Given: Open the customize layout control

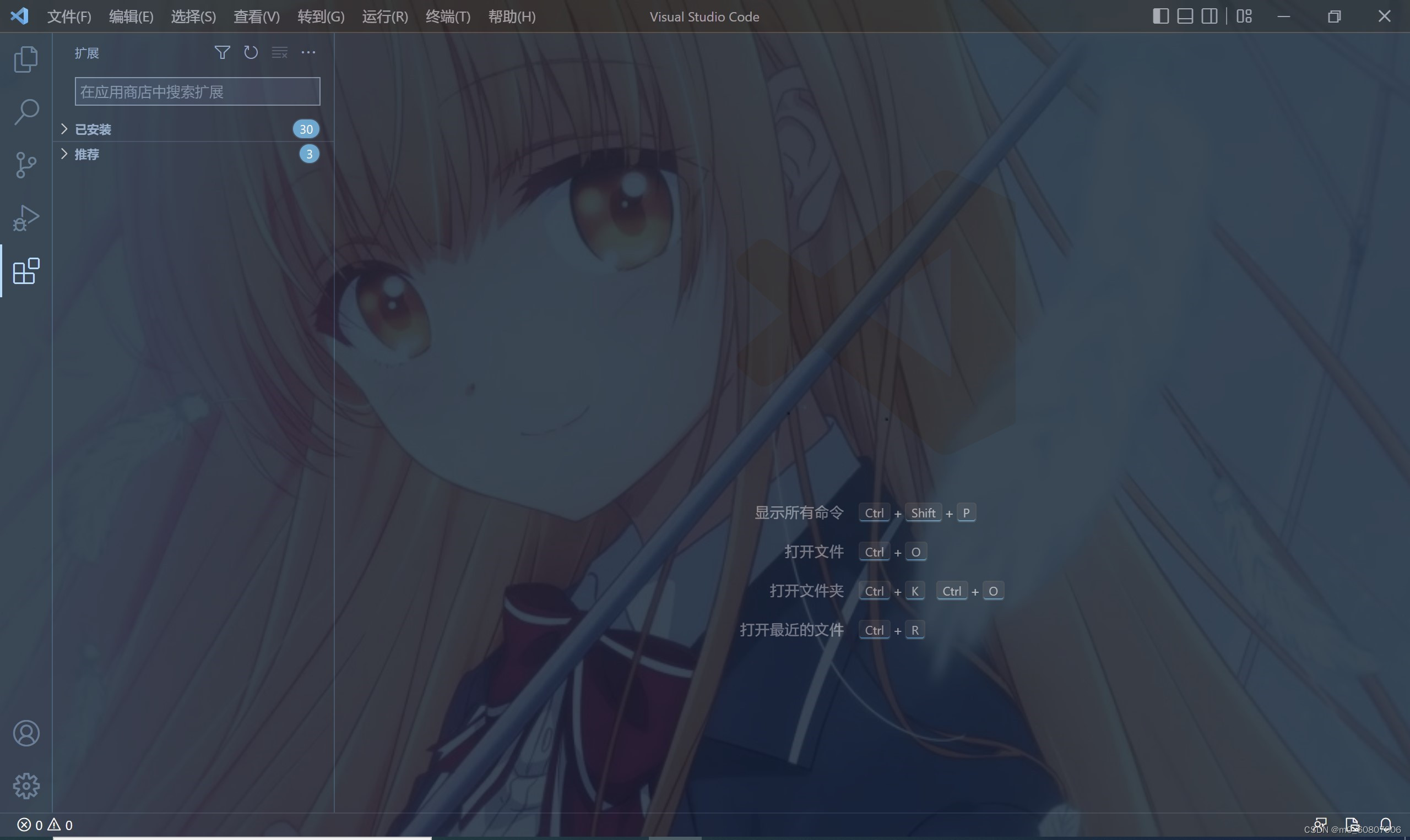Looking at the screenshot, I should pyautogui.click(x=1244, y=16).
